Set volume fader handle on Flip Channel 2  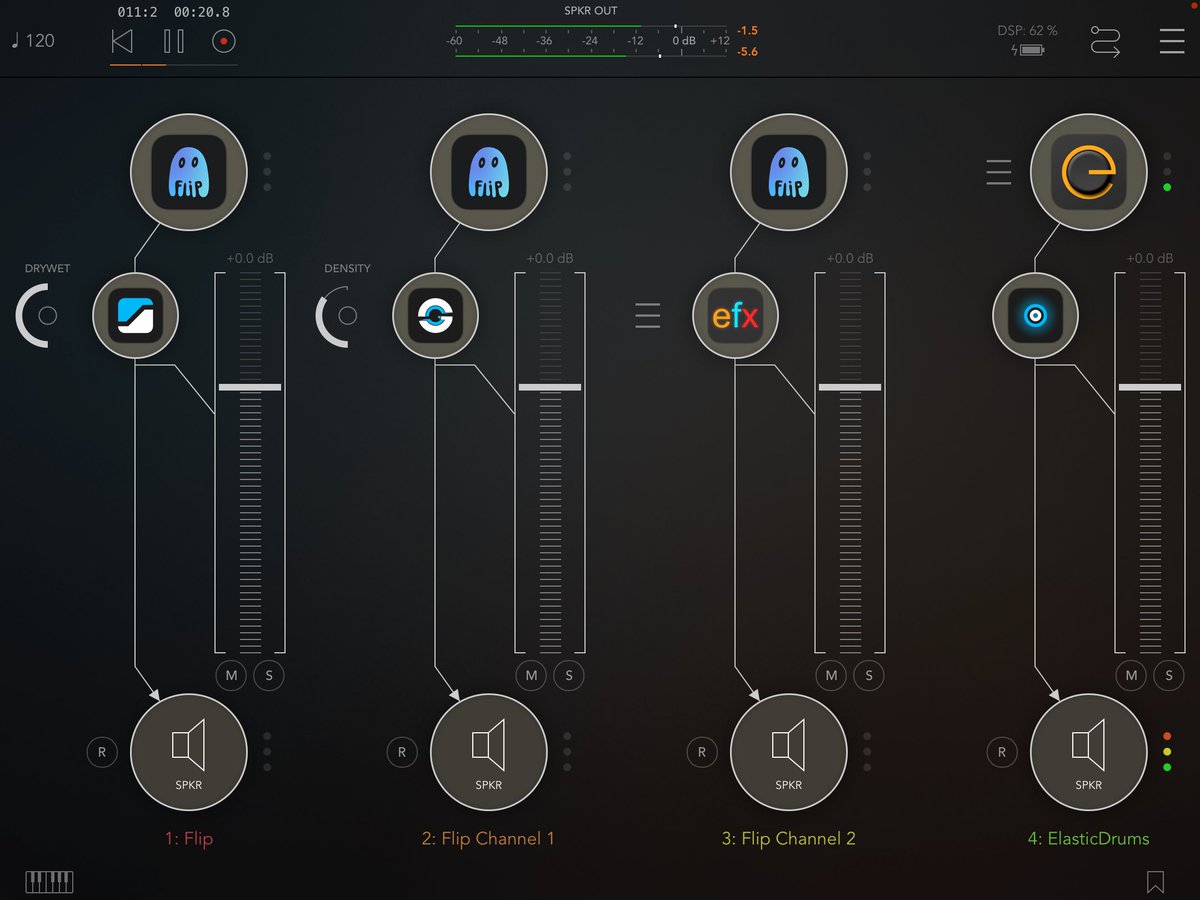pos(850,387)
